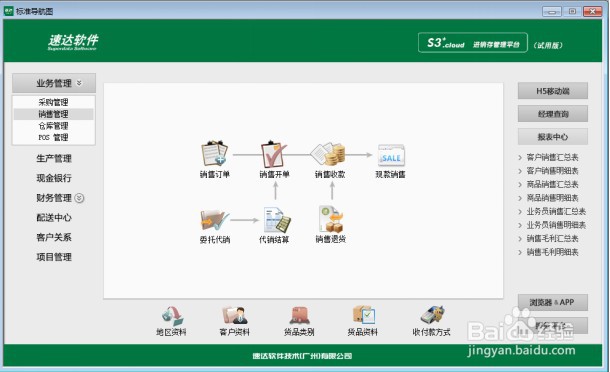Open the 销售开单 checkmark clipboard icon

coord(274,153)
